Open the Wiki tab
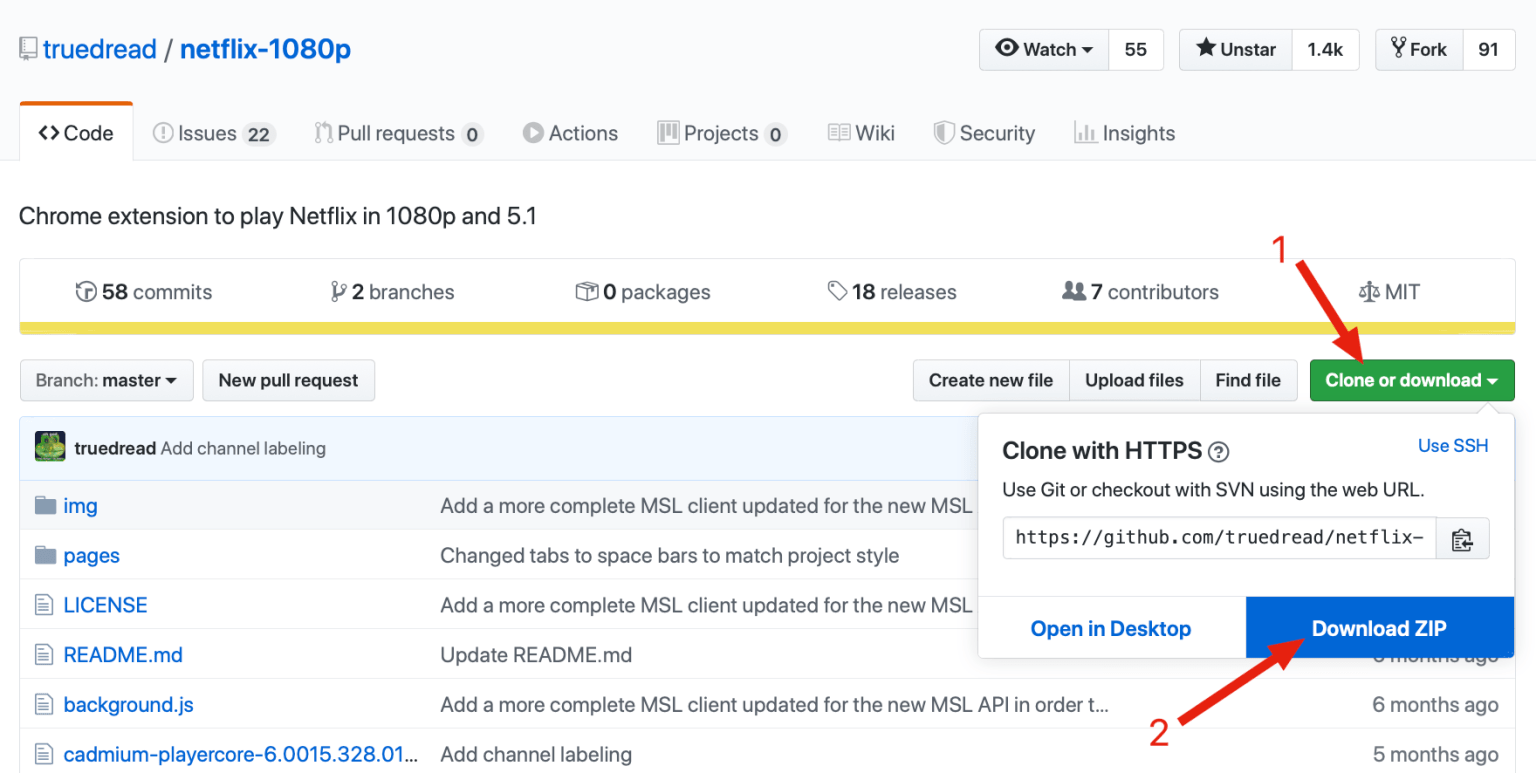Viewport: 1536px width, 773px height. [861, 133]
